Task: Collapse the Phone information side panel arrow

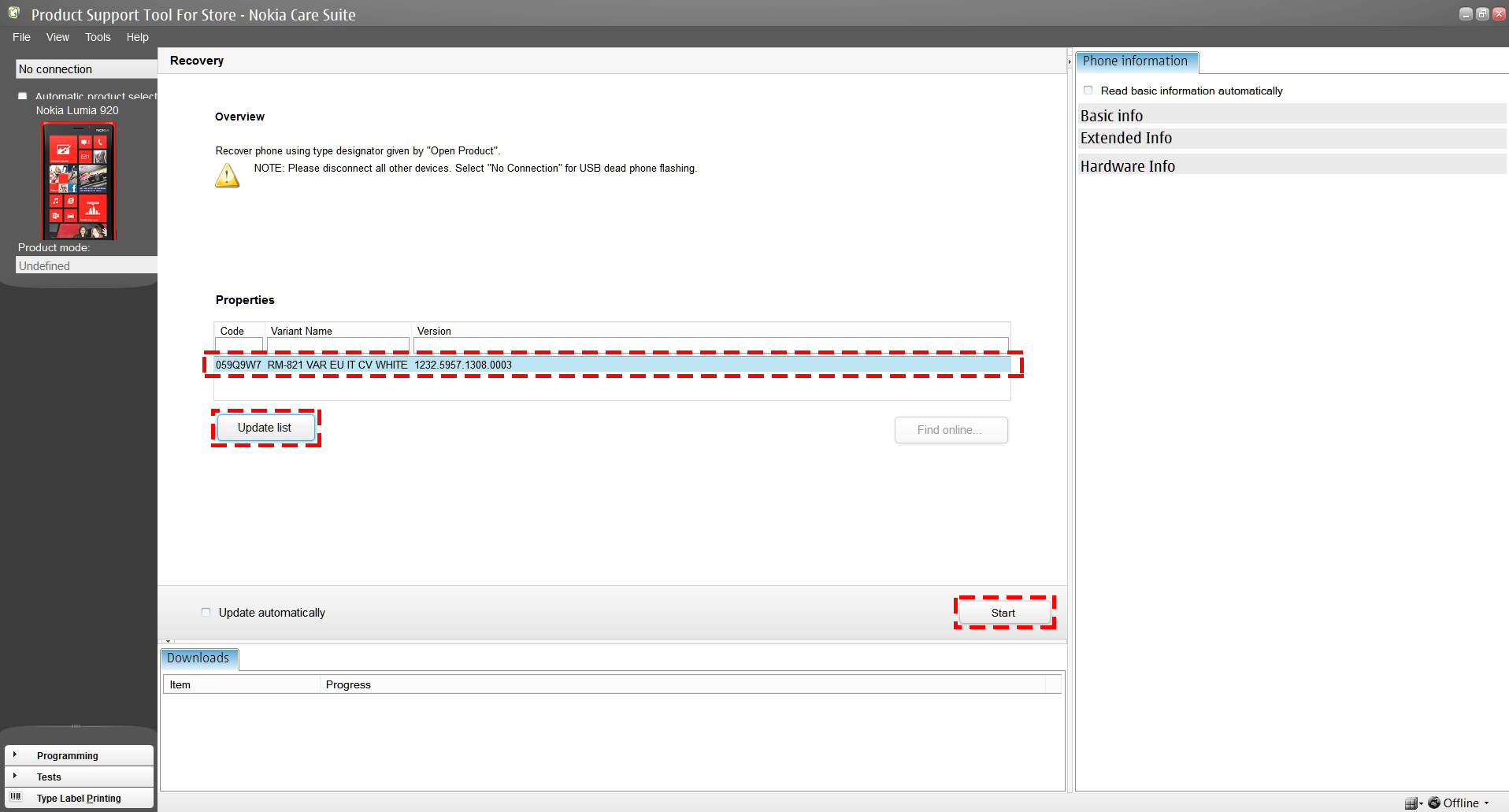Action: [x=1070, y=61]
